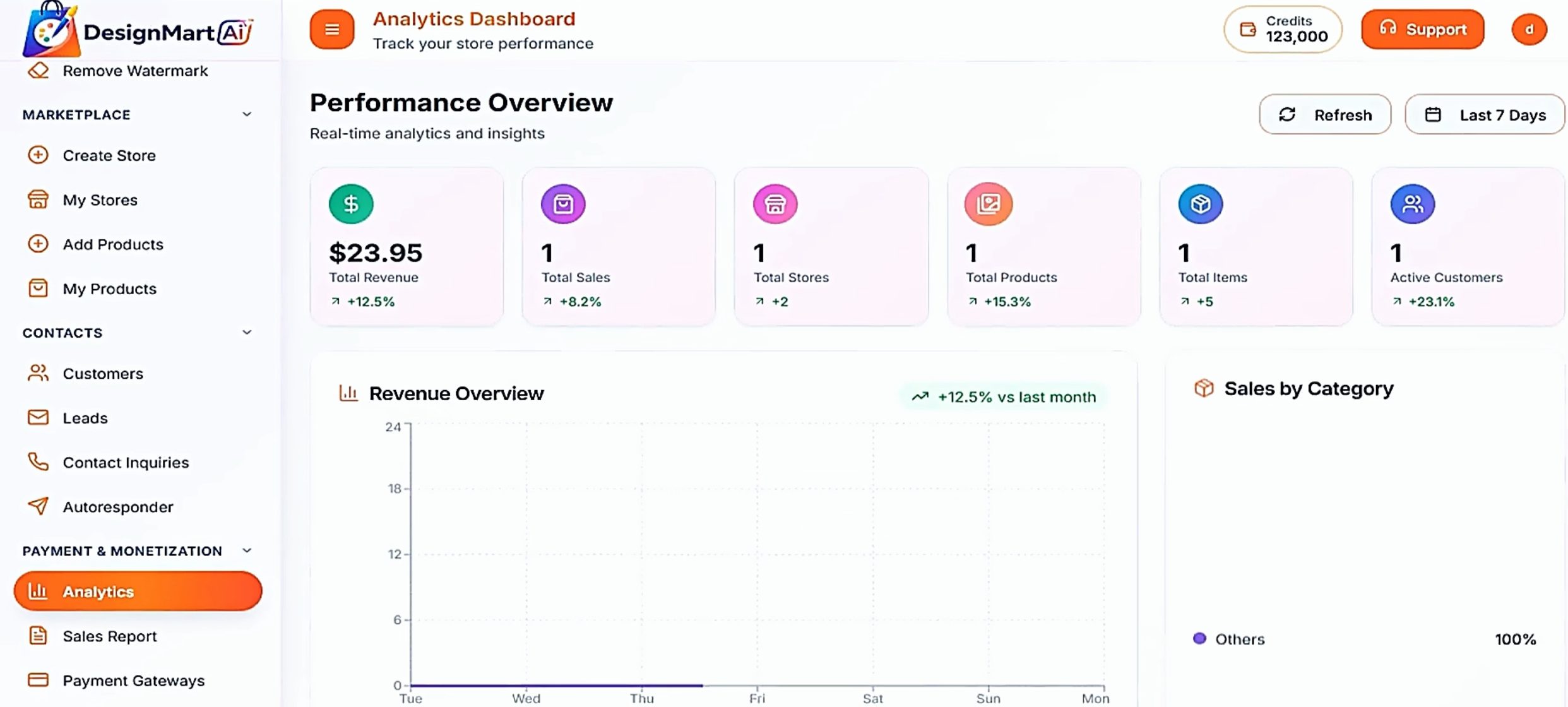Click the orange Support button
This screenshot has height=707, width=1568.
[x=1422, y=30]
